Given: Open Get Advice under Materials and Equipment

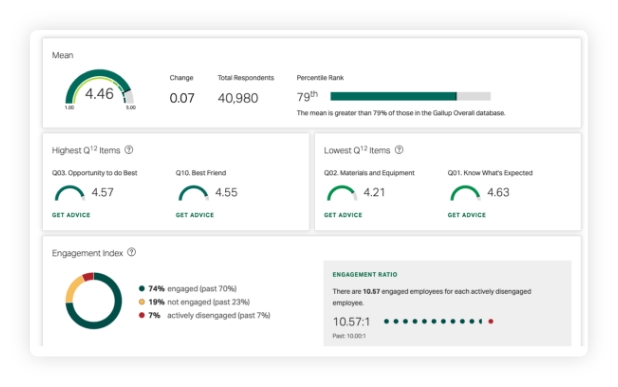Looking at the screenshot, I should tap(343, 215).
